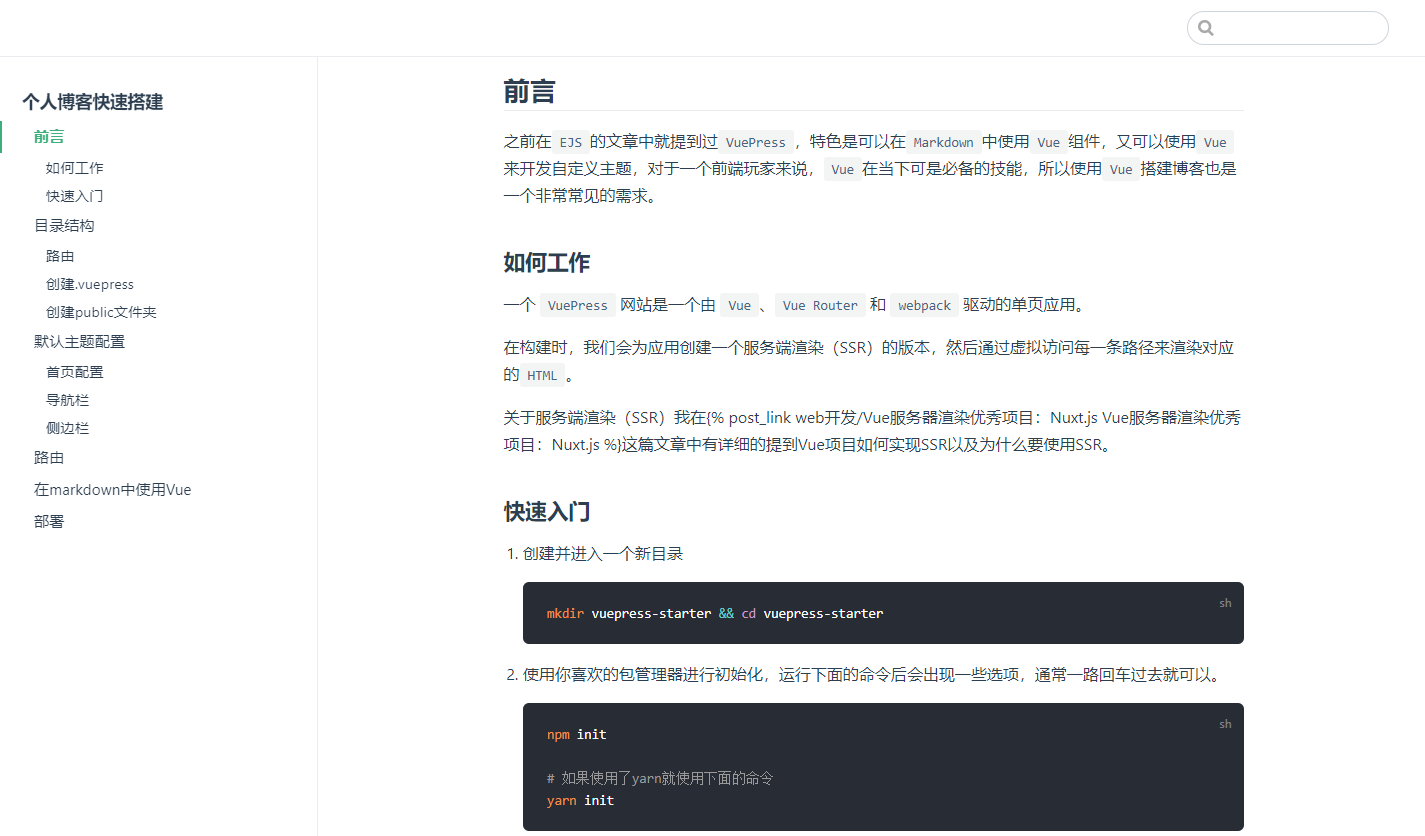Click the 如何工作 section heading
This screenshot has width=1425, height=836.
coord(546,263)
